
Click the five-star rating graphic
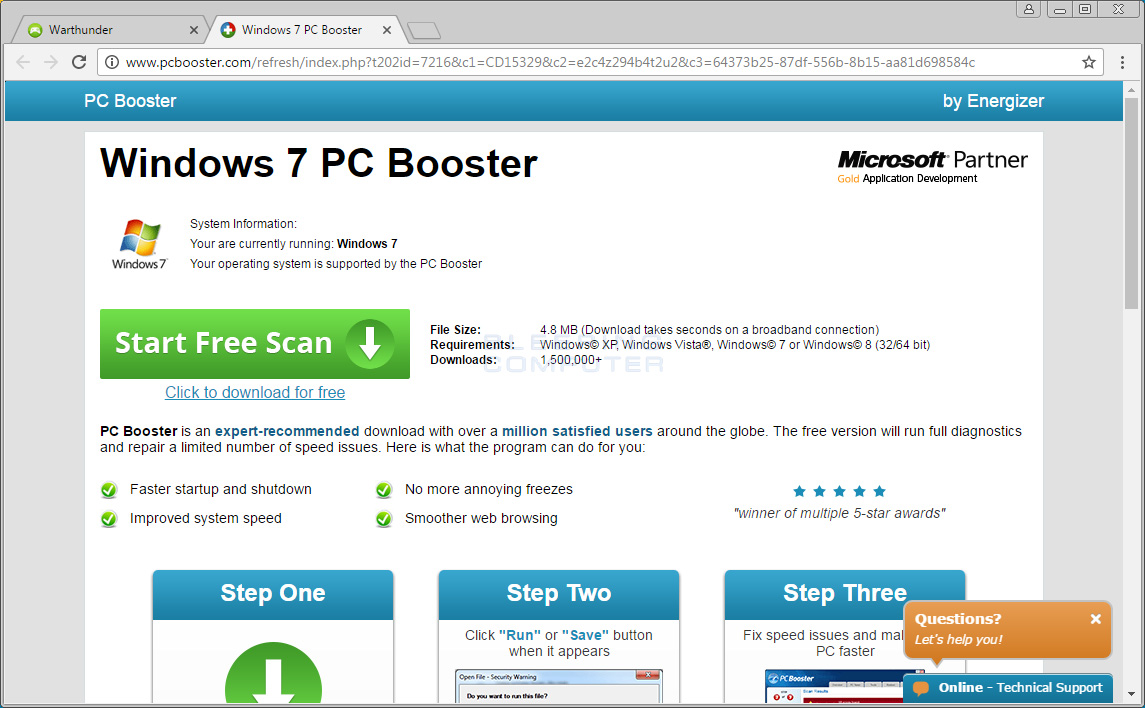[x=839, y=491]
